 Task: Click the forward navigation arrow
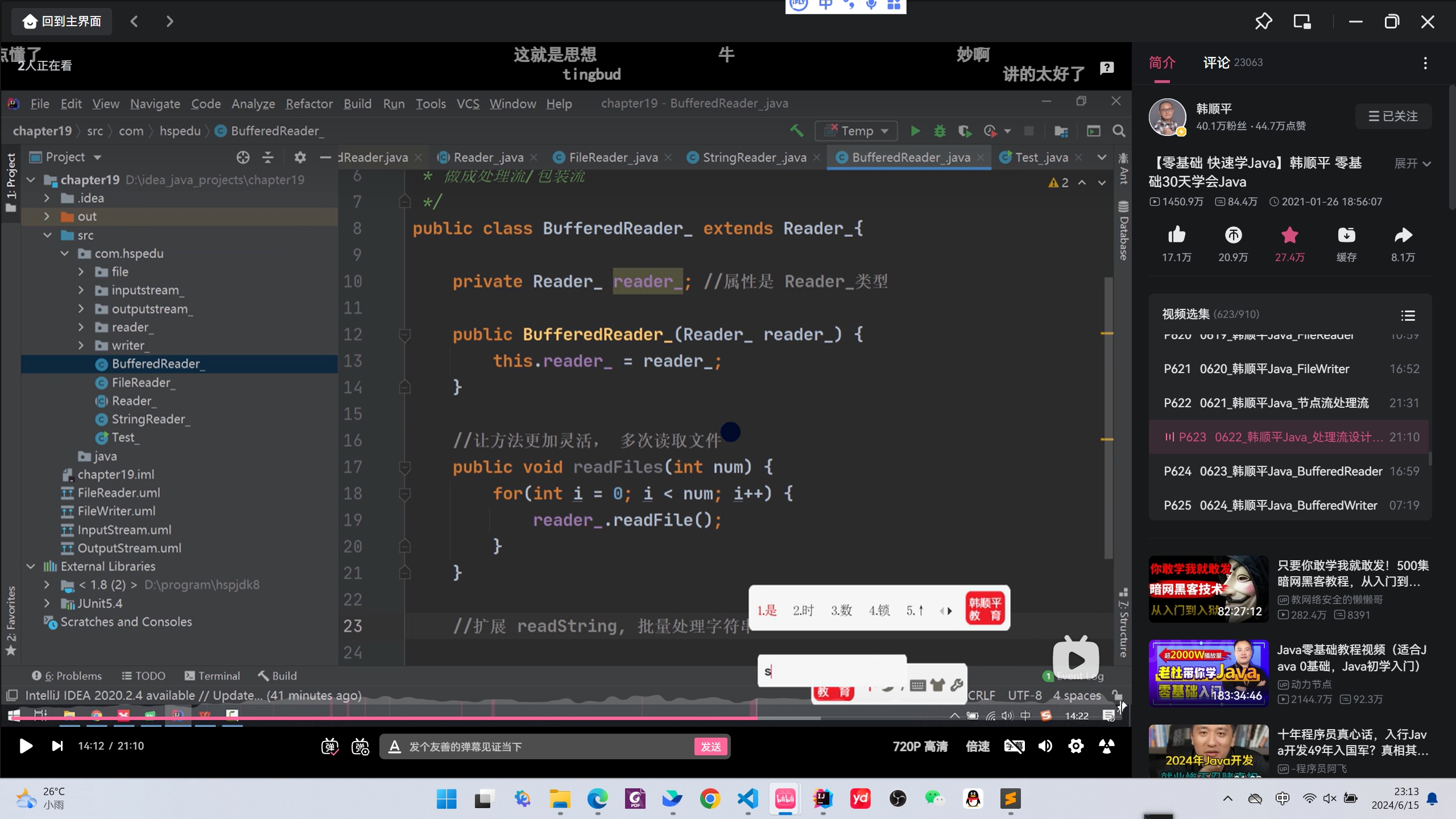(169, 21)
